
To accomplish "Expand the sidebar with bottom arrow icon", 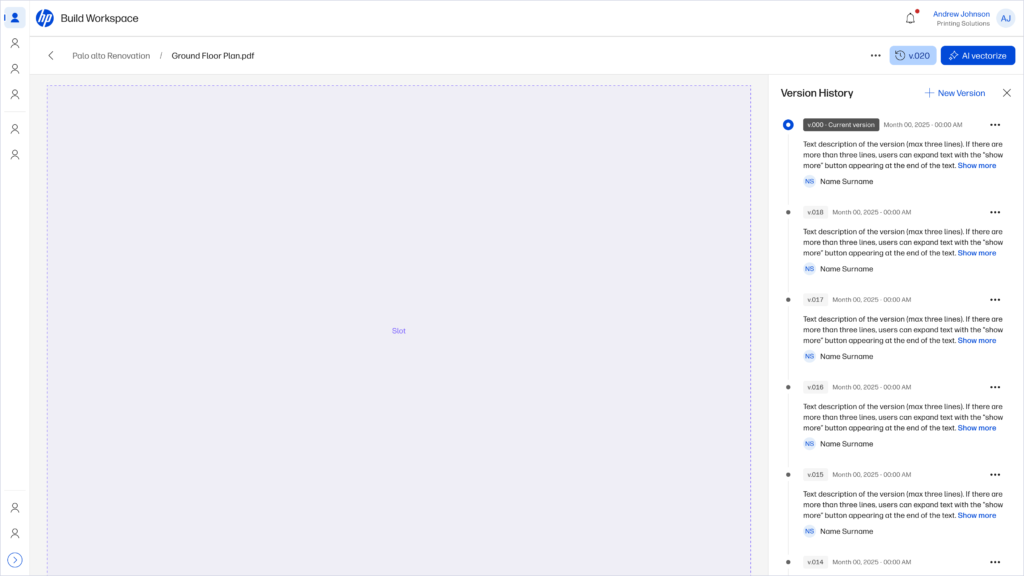I will coord(15,560).
